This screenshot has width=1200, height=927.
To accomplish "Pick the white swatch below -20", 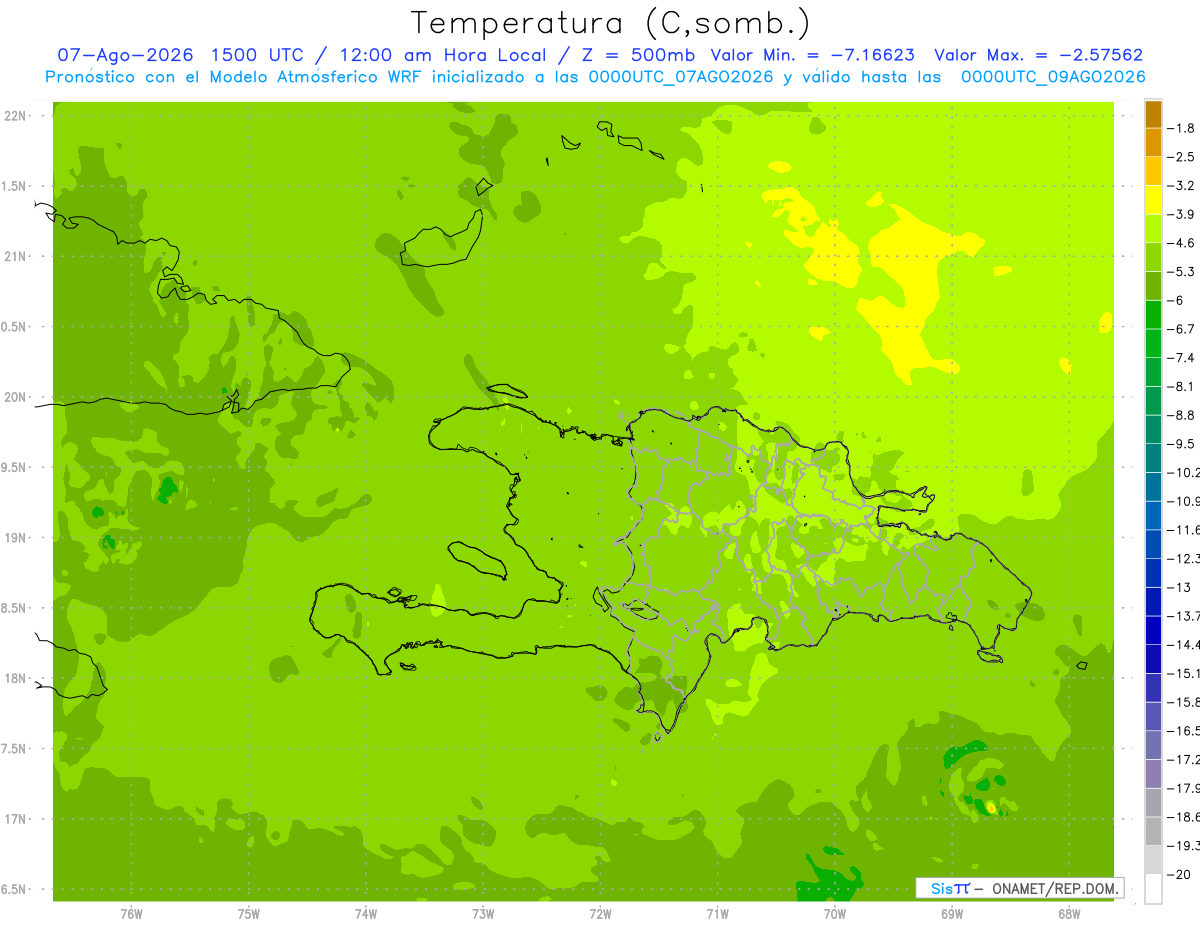I will pyautogui.click(x=1153, y=888).
